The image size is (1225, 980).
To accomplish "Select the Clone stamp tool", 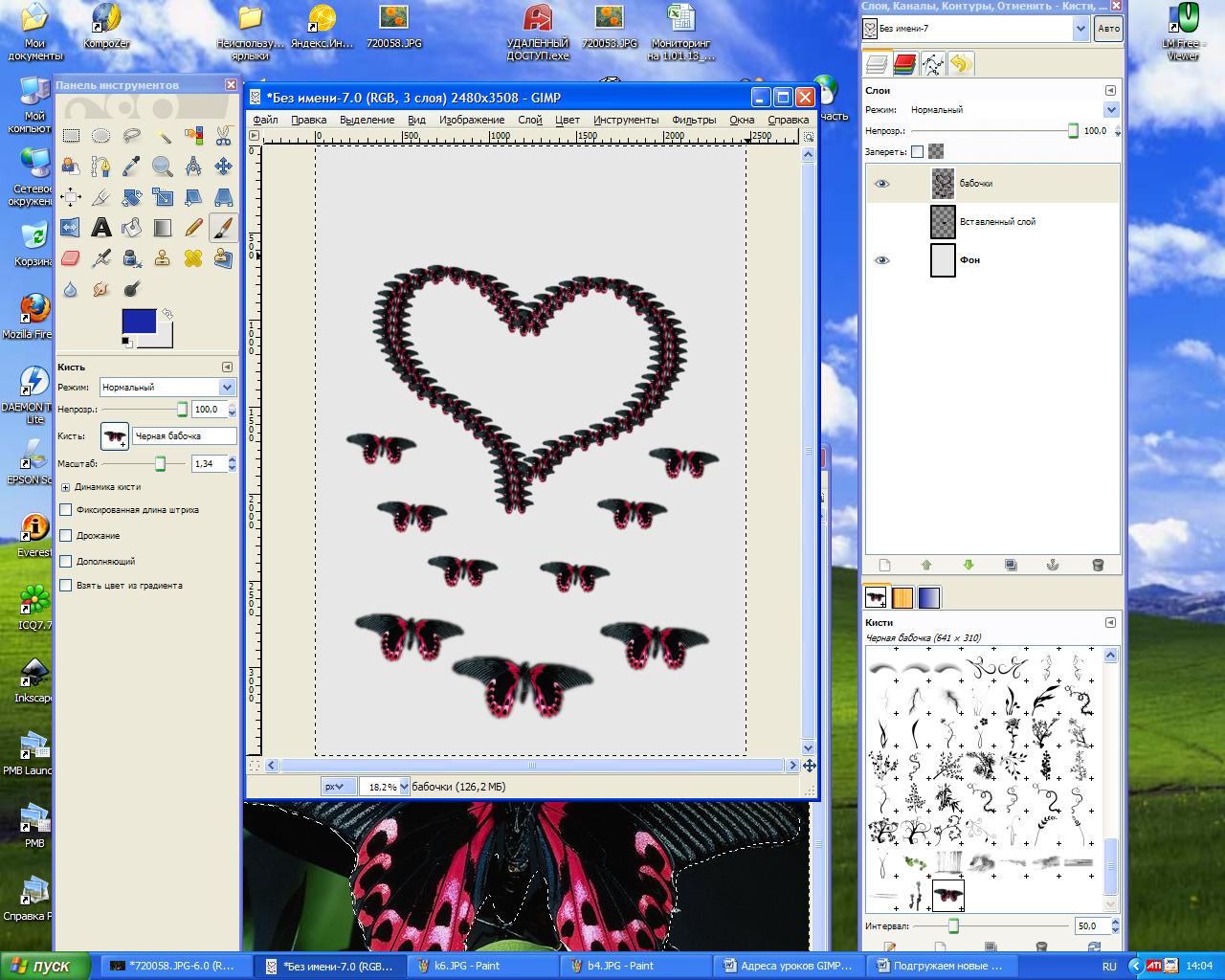I will (x=163, y=258).
